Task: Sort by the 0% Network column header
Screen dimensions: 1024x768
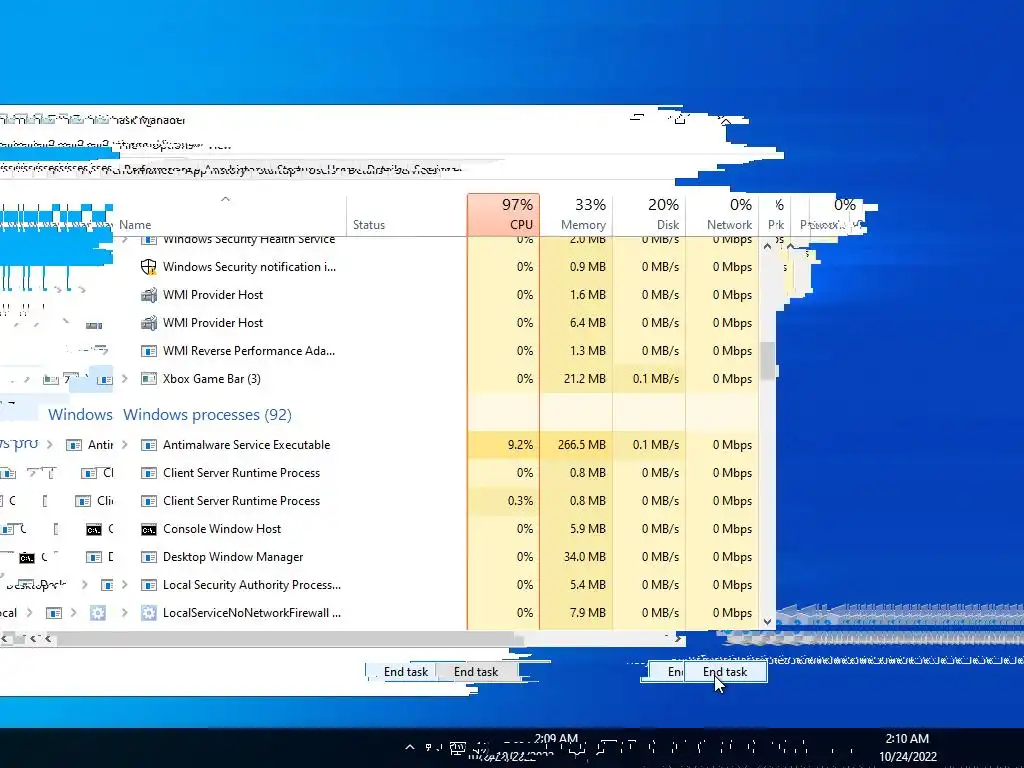Action: pos(722,215)
